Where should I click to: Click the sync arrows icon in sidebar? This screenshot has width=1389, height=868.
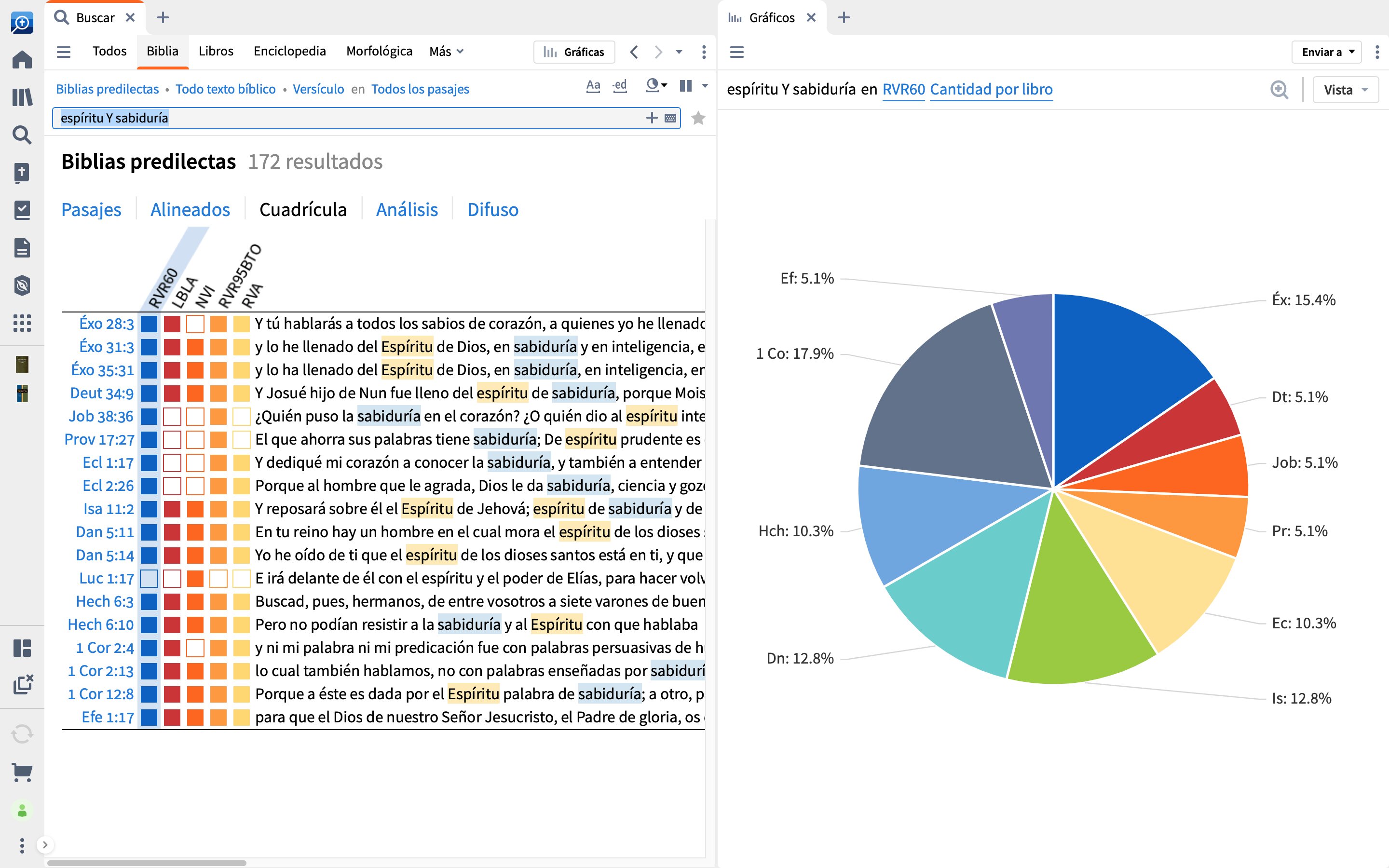tap(22, 733)
